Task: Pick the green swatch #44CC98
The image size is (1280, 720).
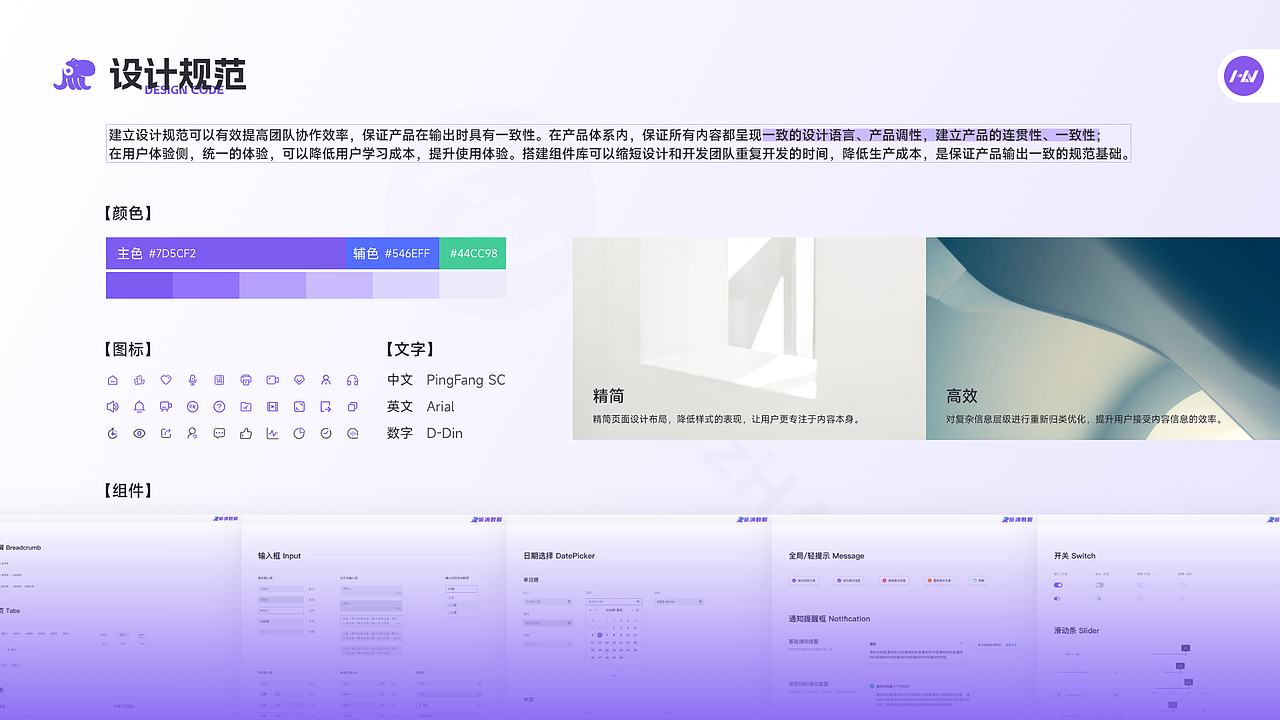Action: (472, 253)
